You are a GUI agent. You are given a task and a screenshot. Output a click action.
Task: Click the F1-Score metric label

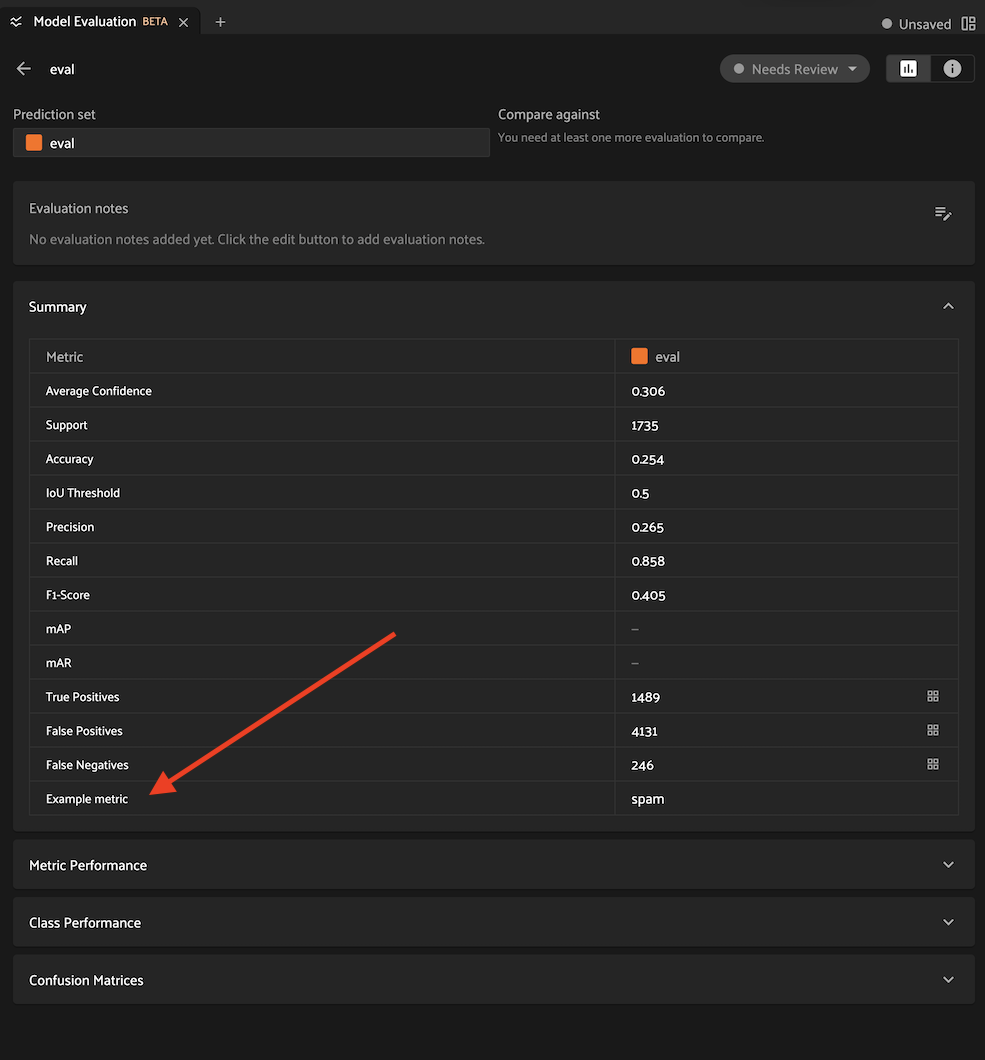pos(68,595)
